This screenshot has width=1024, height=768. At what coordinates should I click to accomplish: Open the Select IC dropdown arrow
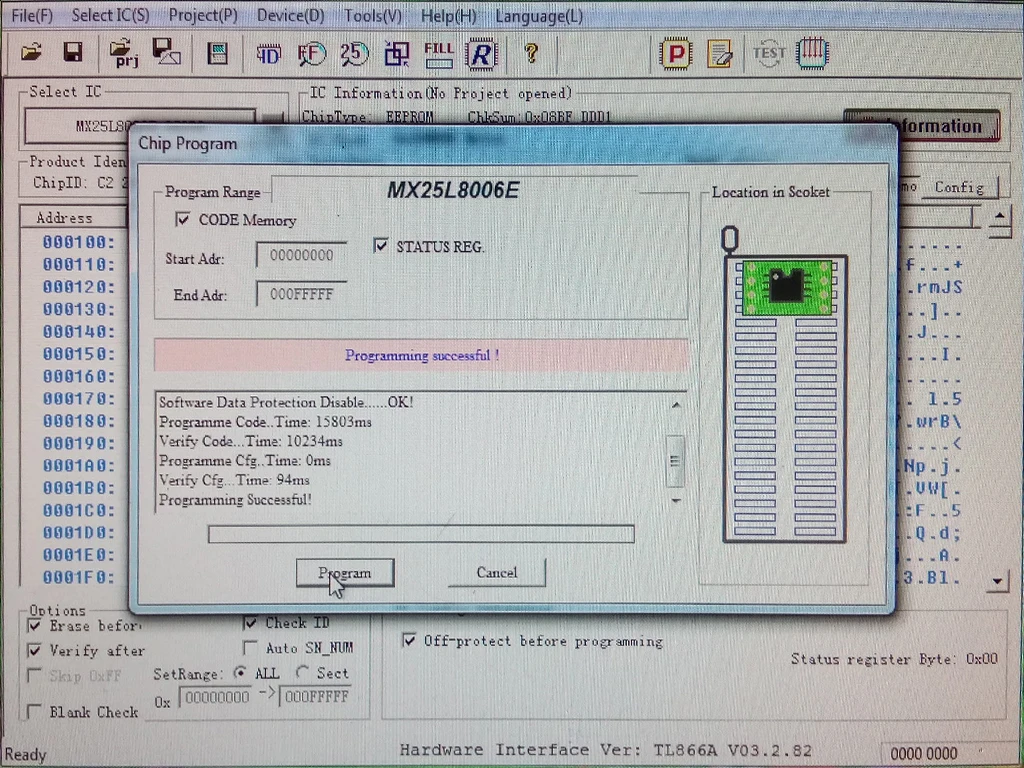(x=271, y=118)
